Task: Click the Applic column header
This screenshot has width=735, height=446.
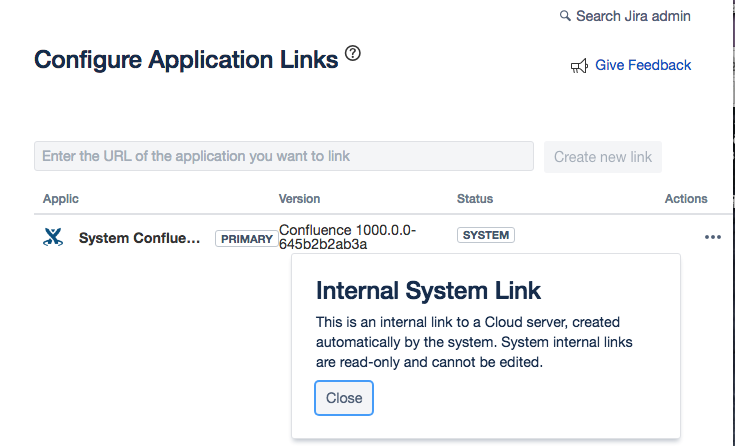Action: [x=61, y=199]
